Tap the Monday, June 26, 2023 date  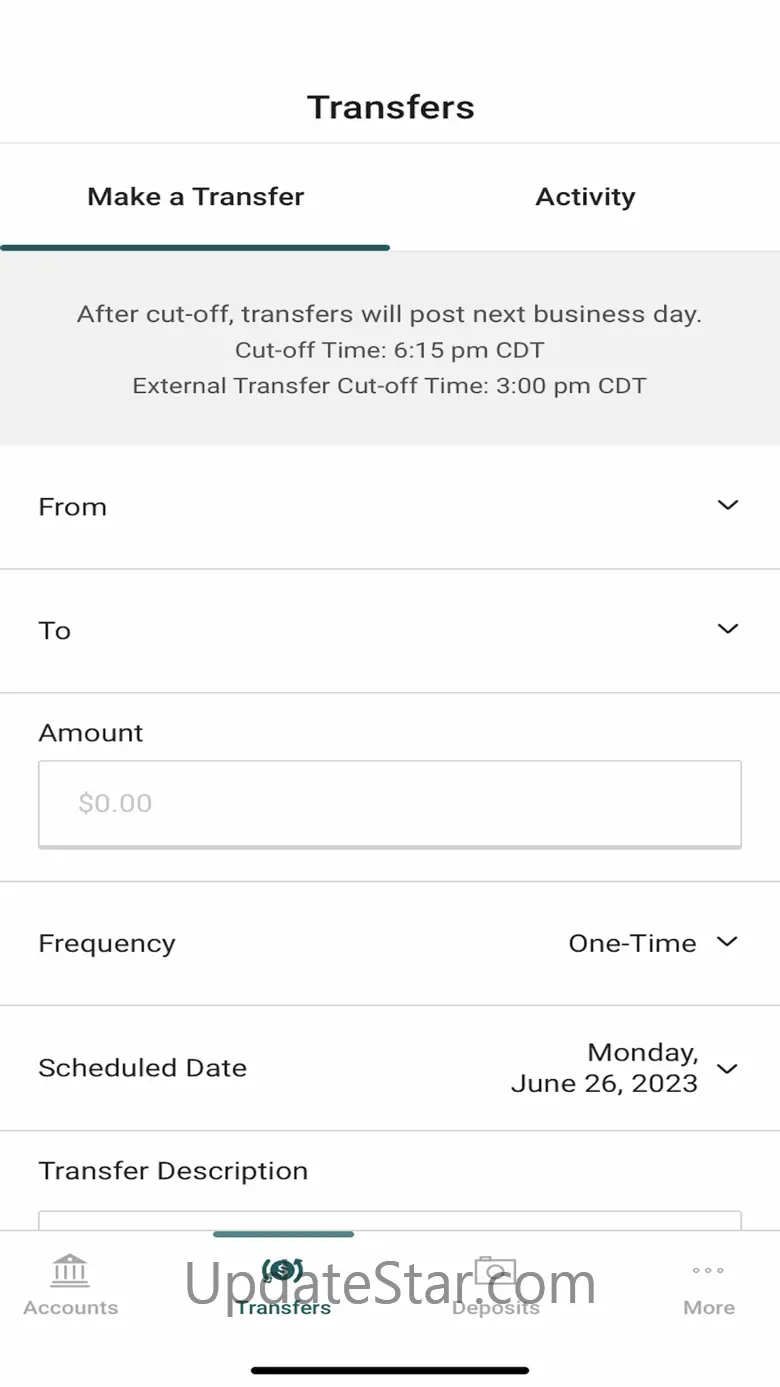point(604,1068)
